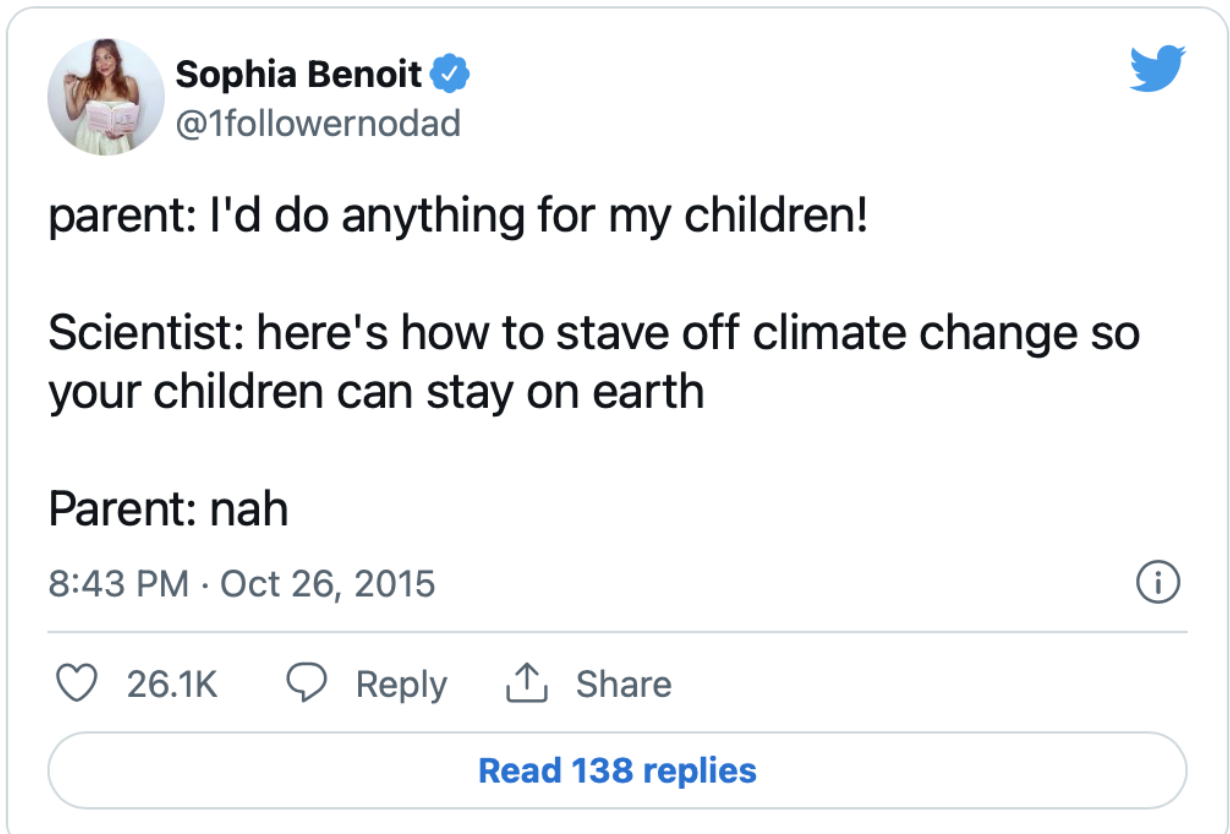Click the "your children can stay on earth" line
This screenshot has height=834, width=1230.
point(376,392)
